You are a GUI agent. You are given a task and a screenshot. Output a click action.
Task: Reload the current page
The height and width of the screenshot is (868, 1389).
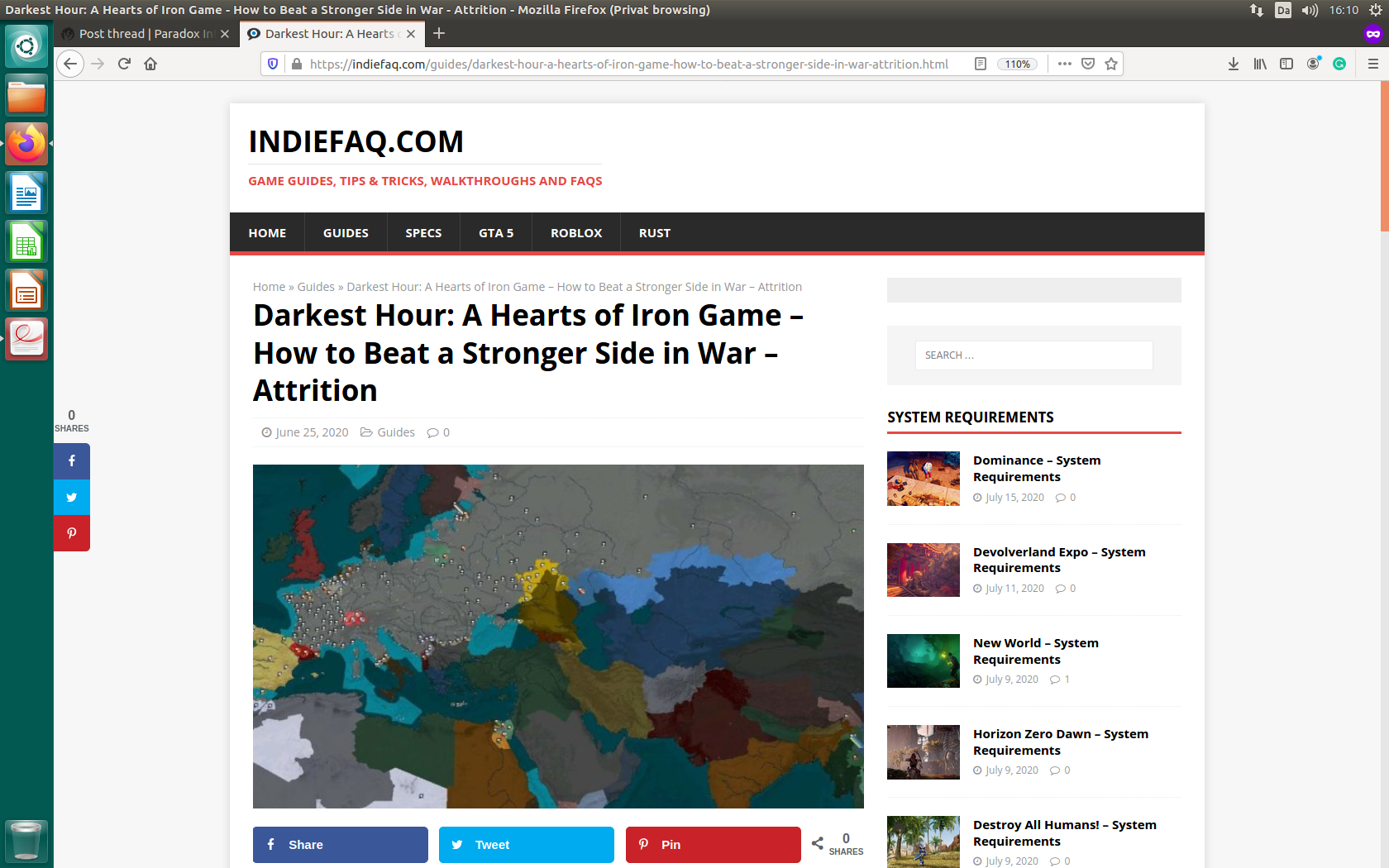click(x=124, y=64)
